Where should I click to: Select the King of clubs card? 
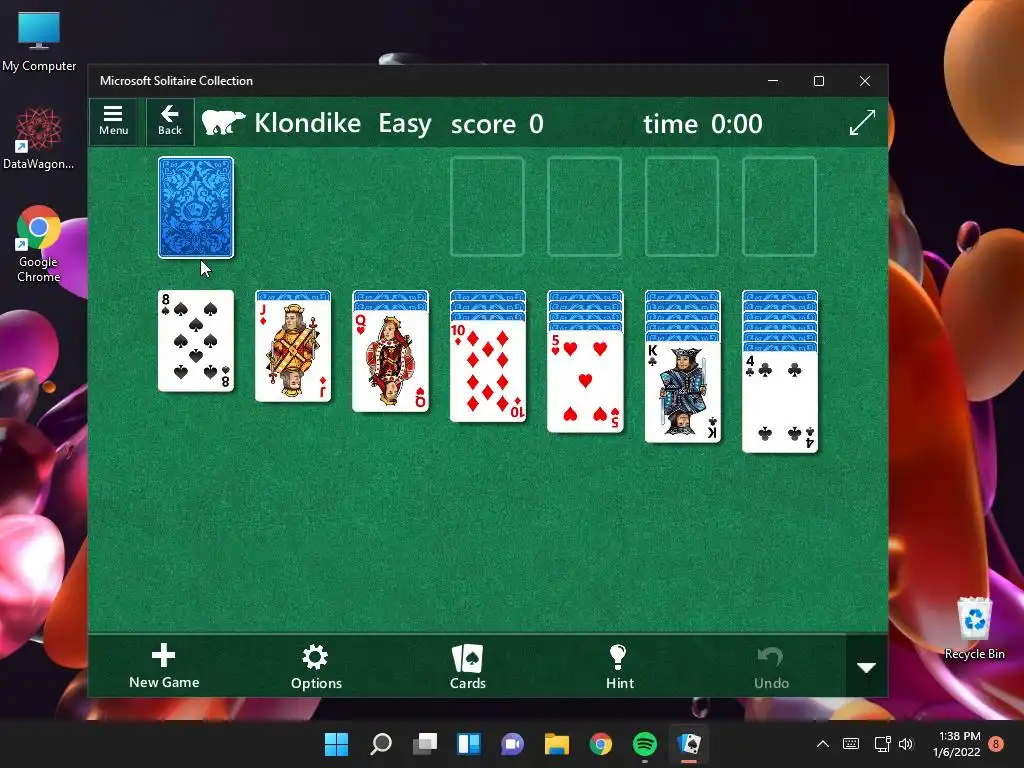(682, 392)
